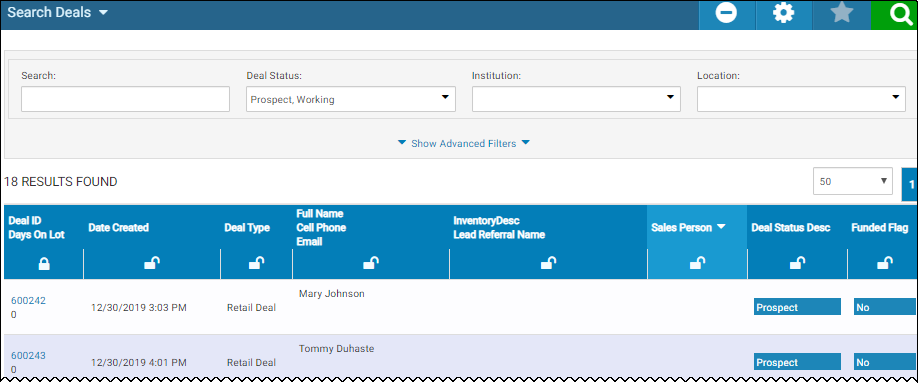Click the star favorites icon
This screenshot has height=383, width=918.
click(x=841, y=13)
